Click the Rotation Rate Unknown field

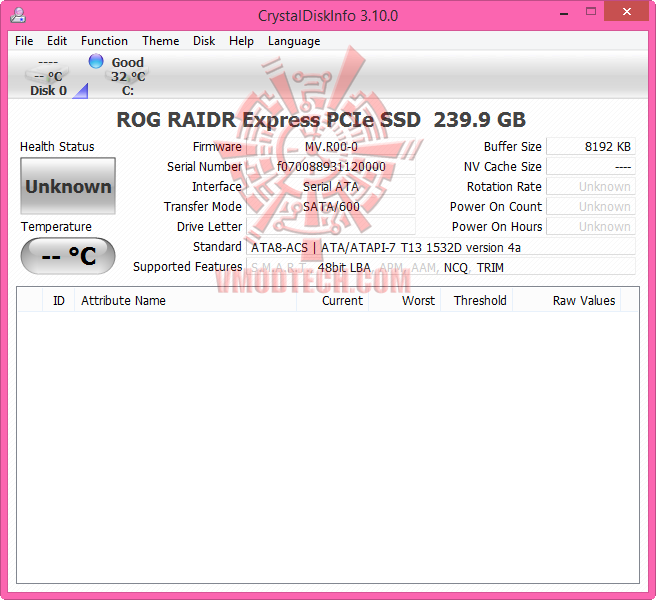pos(591,187)
